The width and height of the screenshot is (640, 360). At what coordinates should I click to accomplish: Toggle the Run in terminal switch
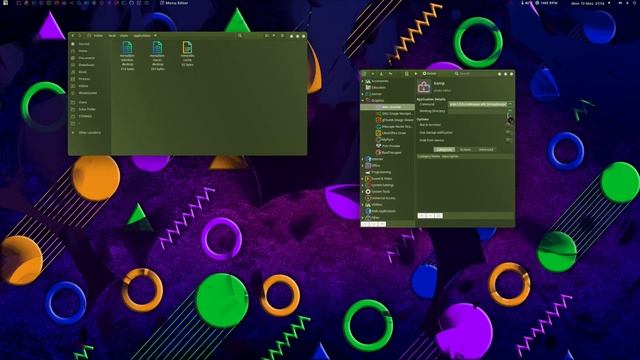509,125
